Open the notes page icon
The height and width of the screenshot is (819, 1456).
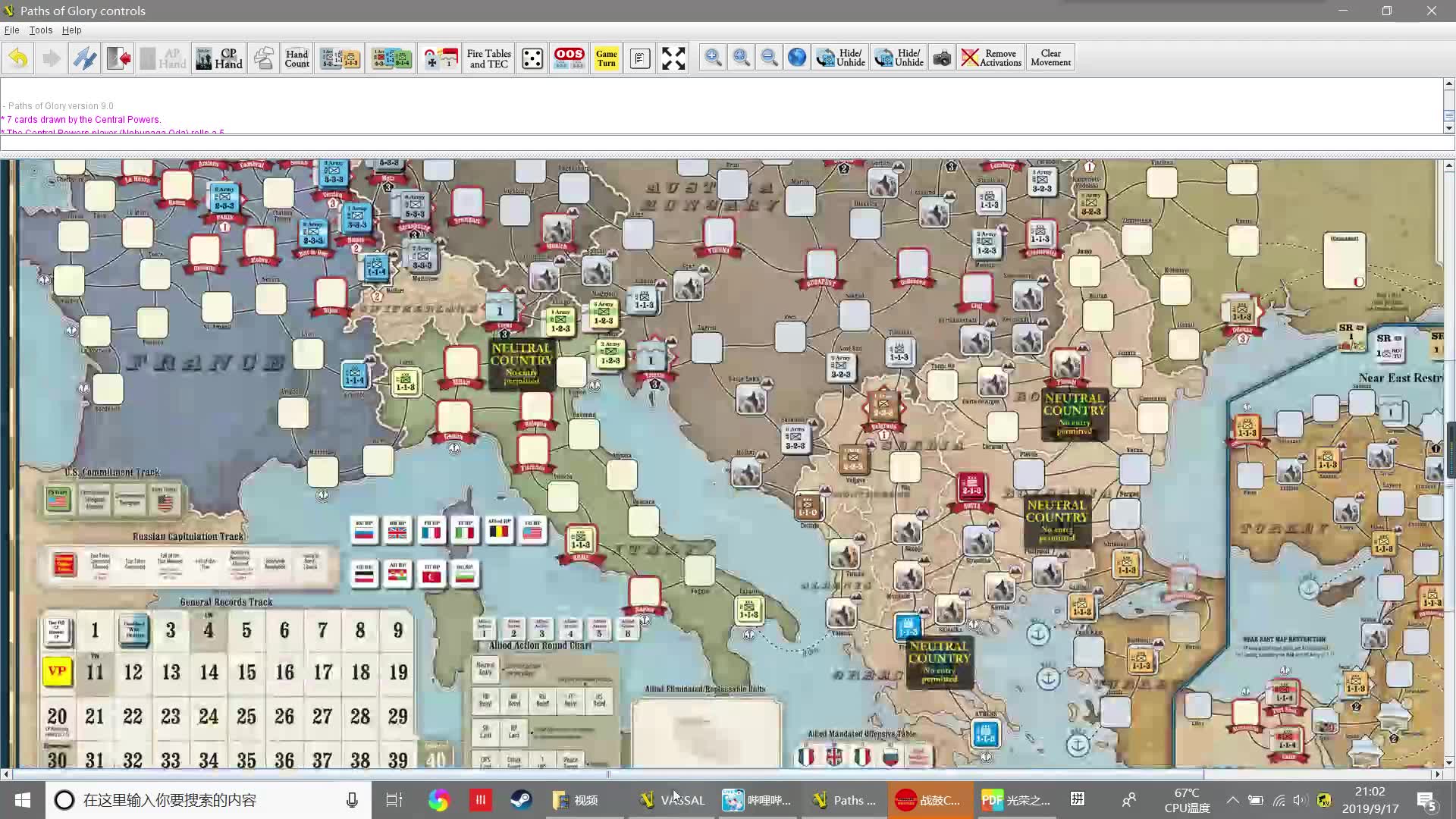click(x=640, y=58)
